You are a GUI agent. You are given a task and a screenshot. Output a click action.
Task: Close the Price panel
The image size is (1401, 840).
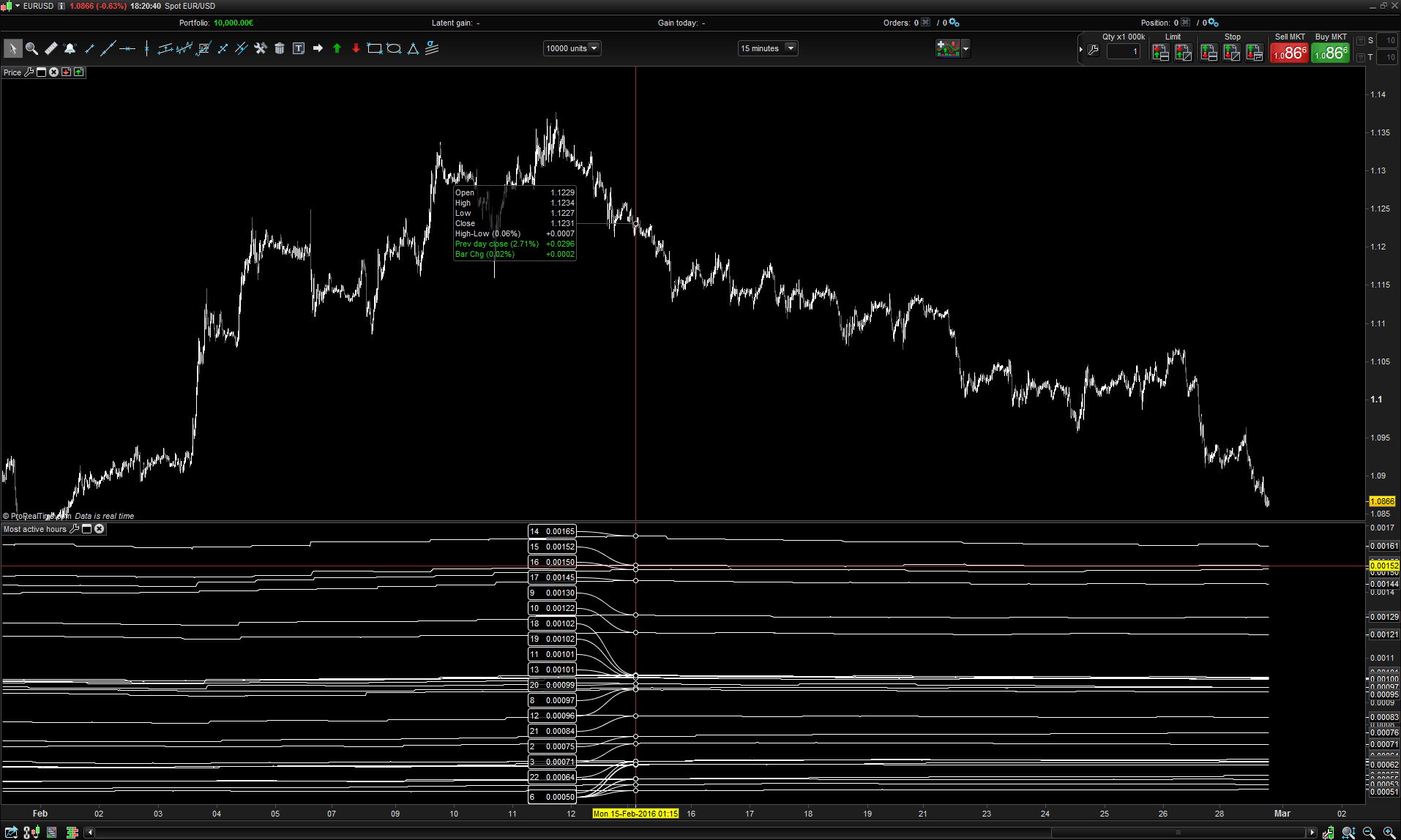click(53, 72)
